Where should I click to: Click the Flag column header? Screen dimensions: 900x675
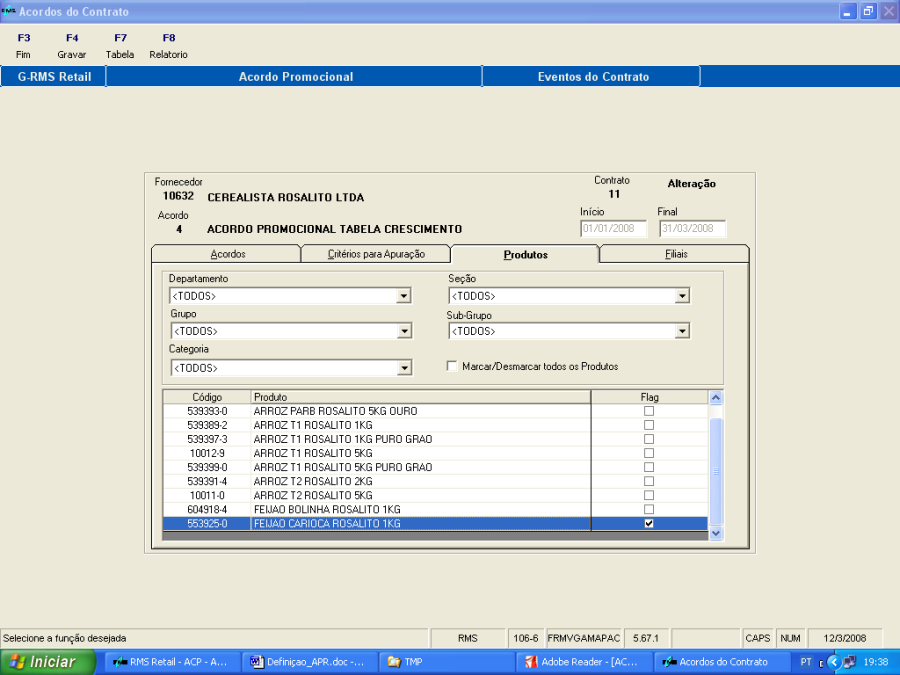[x=649, y=397]
